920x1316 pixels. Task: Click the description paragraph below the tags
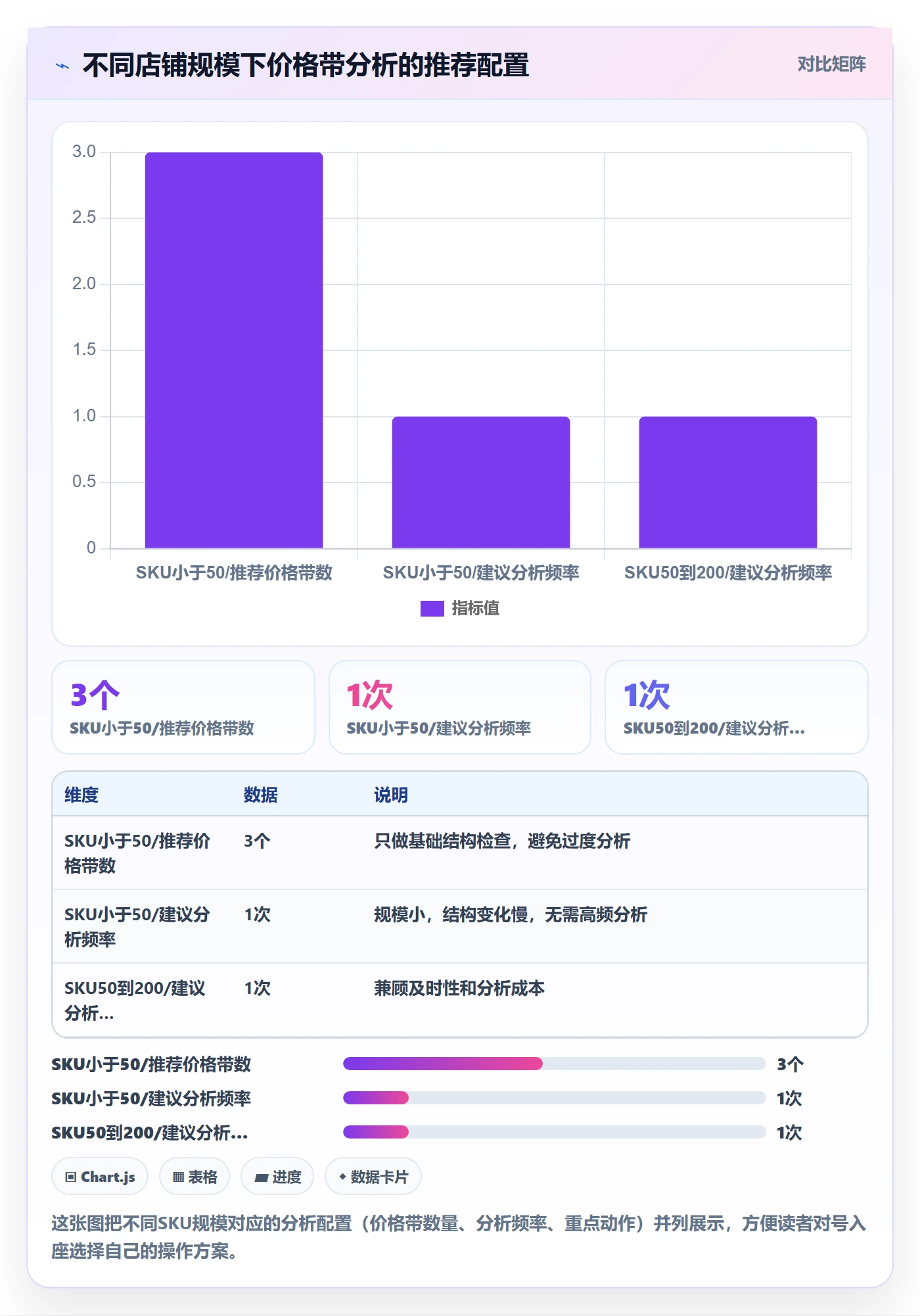click(x=459, y=1236)
